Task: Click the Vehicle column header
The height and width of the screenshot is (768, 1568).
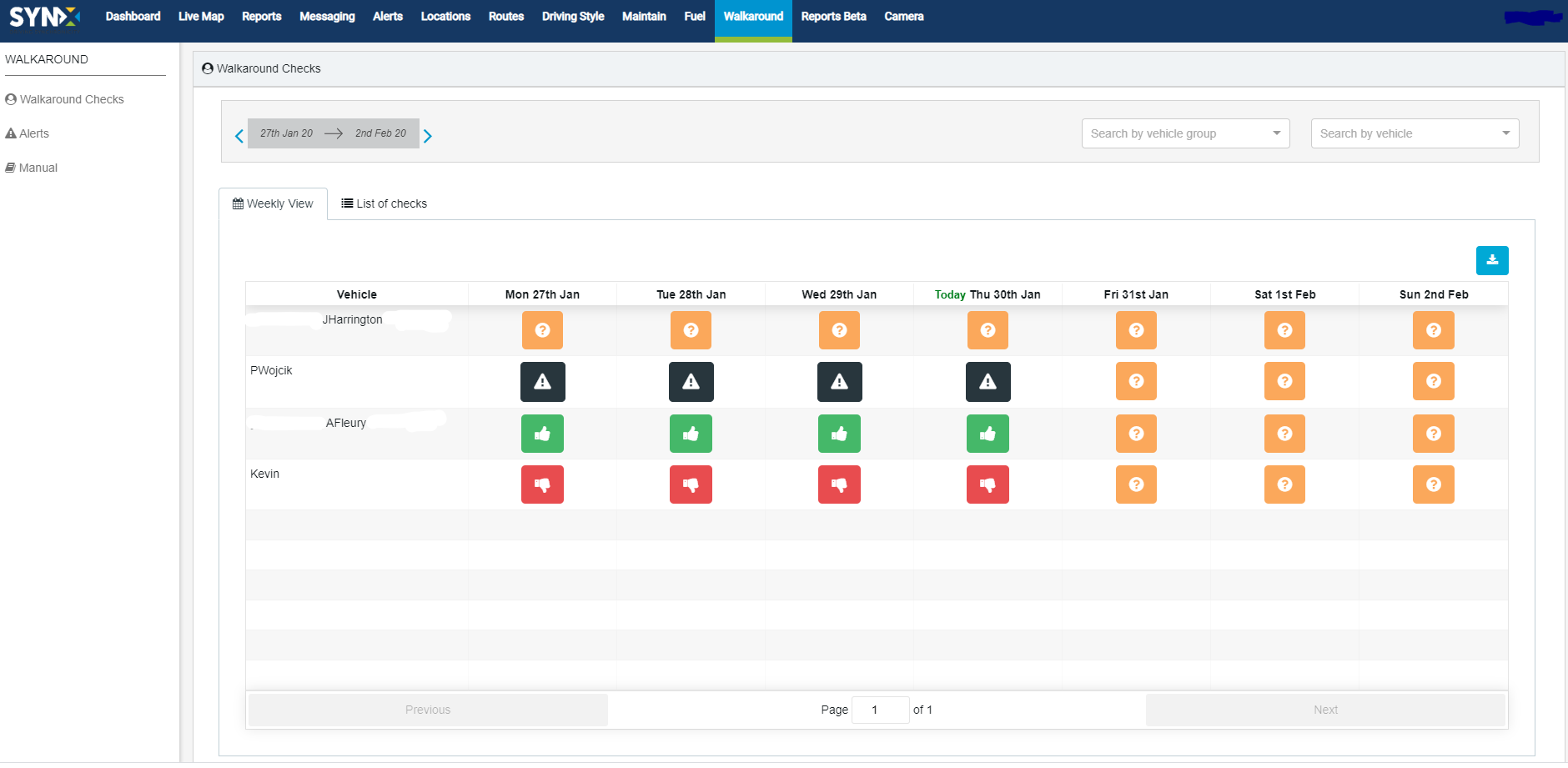Action: click(357, 294)
